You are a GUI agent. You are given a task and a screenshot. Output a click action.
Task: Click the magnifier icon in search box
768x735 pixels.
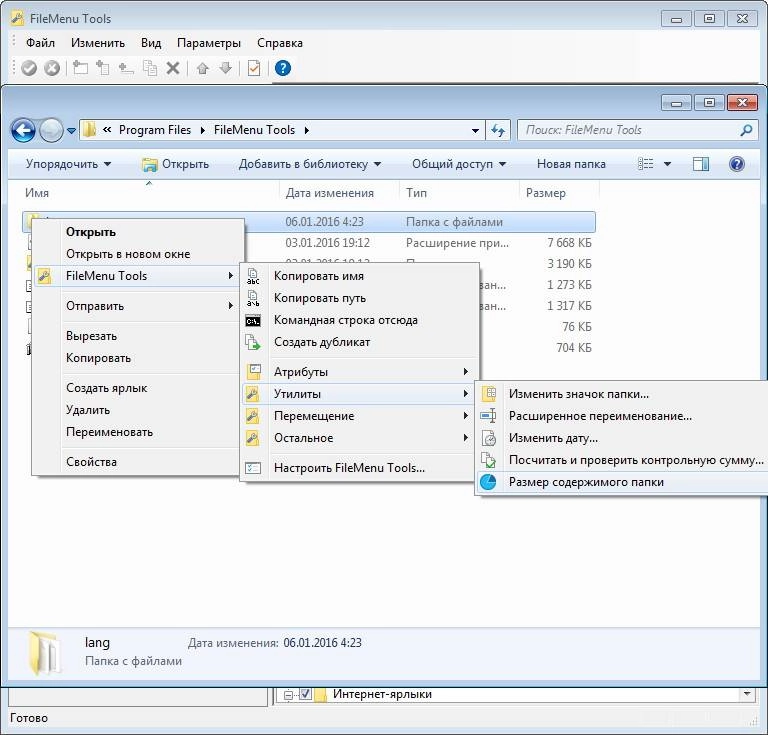point(746,130)
